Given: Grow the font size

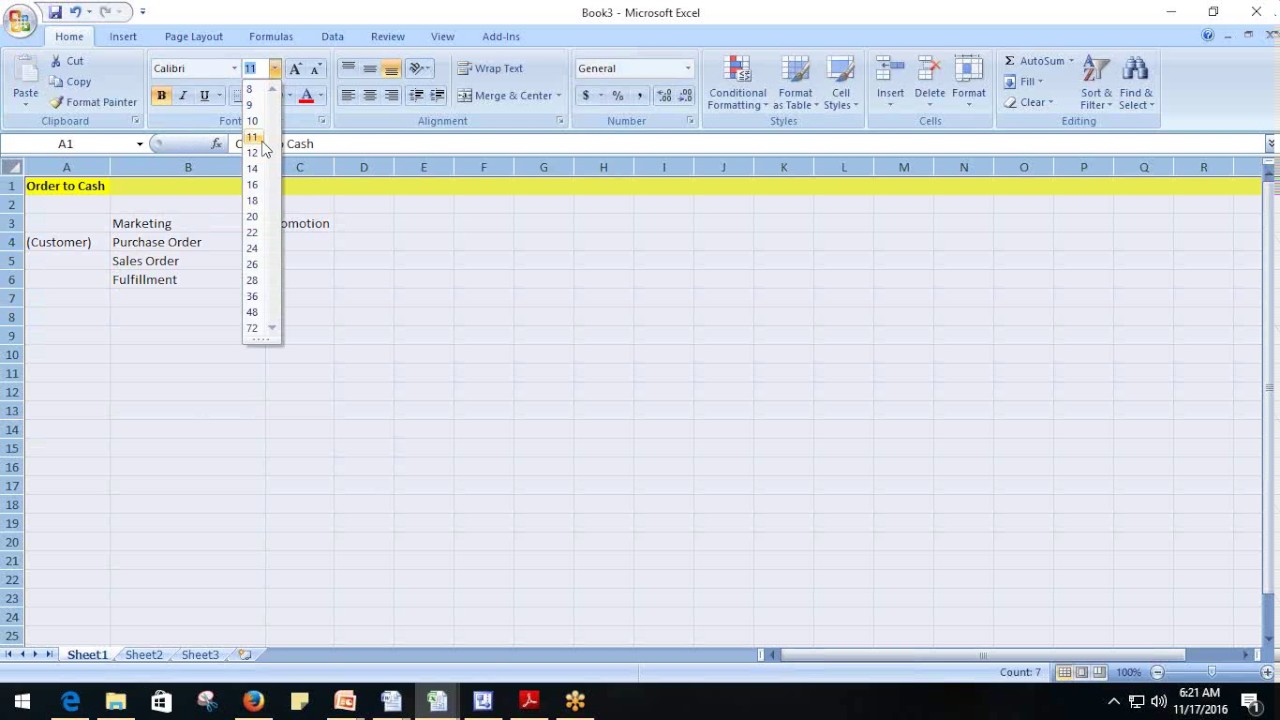Looking at the screenshot, I should 295,68.
